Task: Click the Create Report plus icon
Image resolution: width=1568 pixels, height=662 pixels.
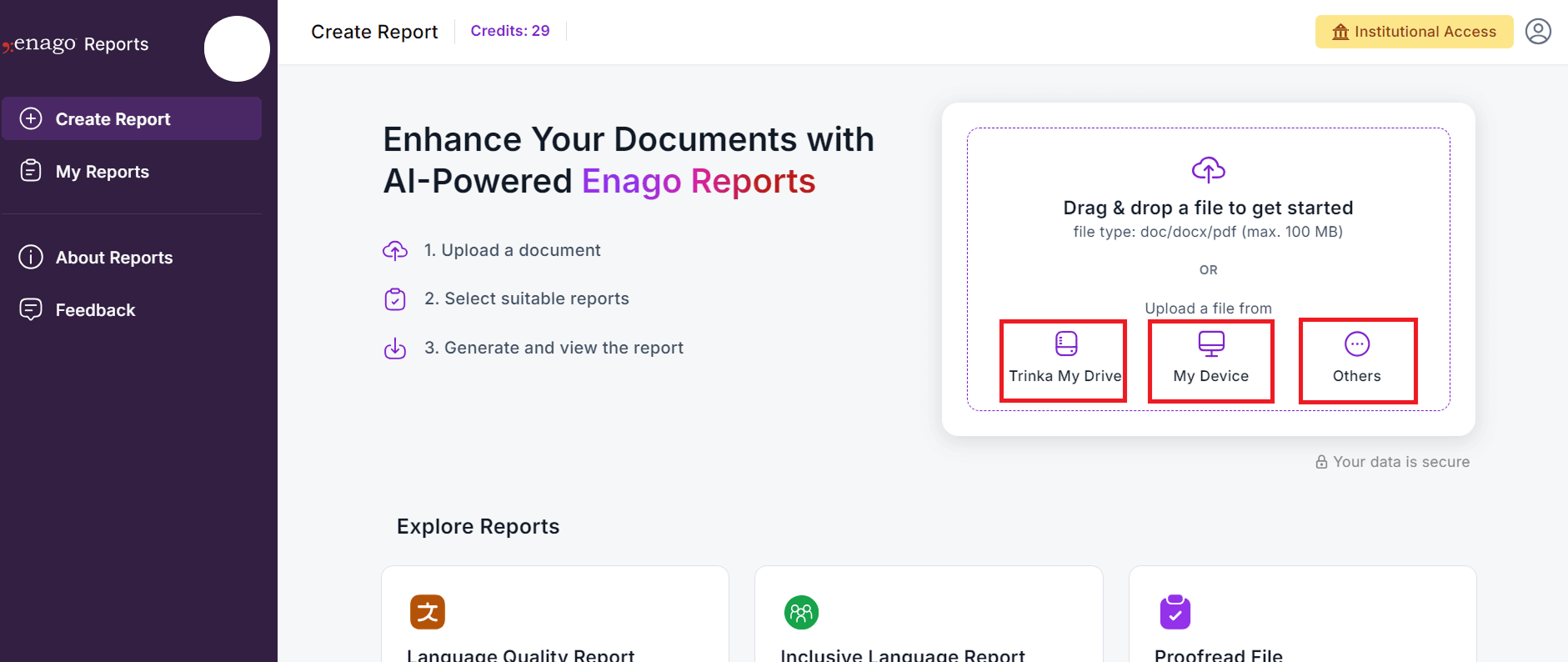Action: tap(31, 118)
